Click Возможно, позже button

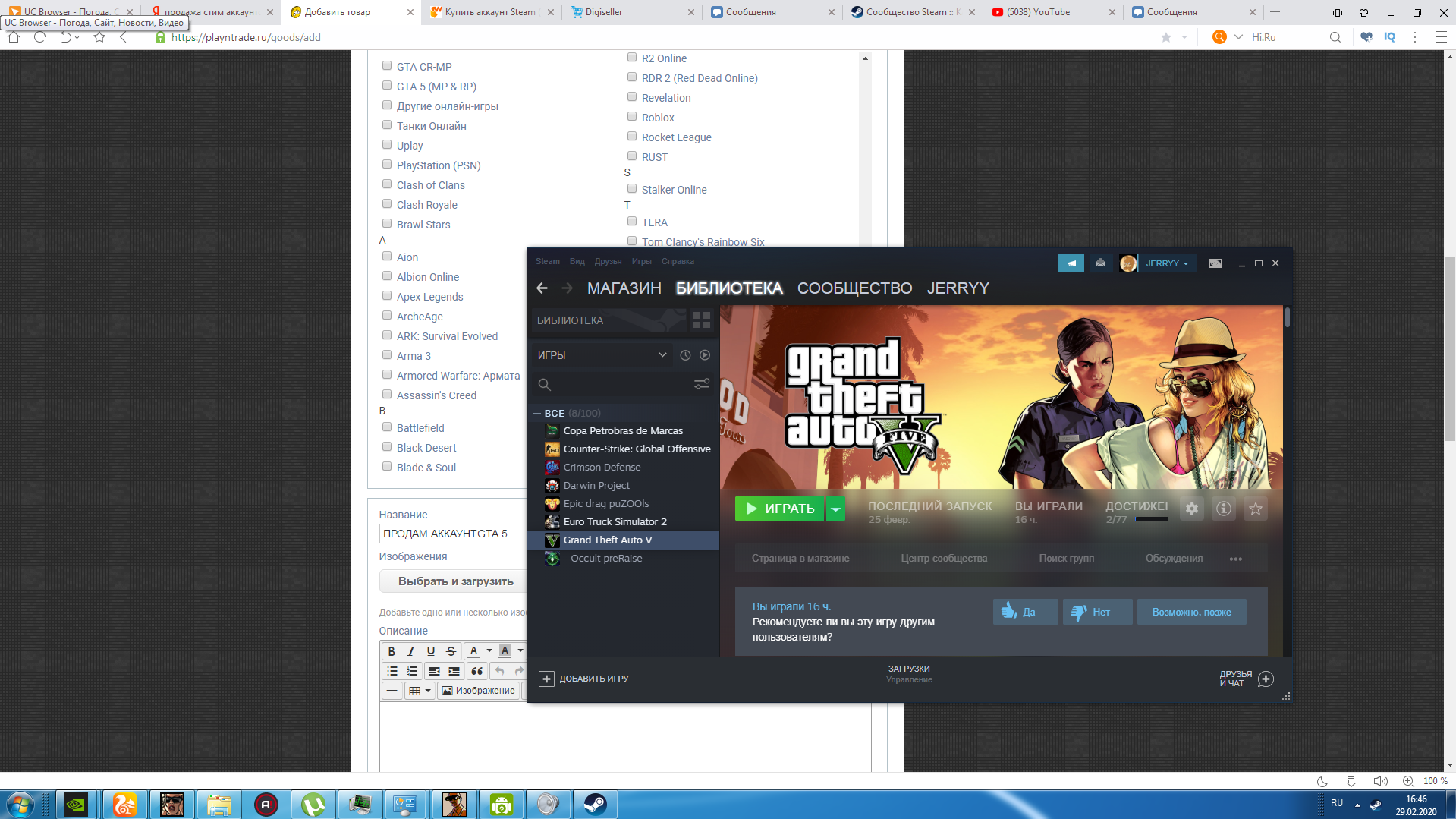(1191, 612)
